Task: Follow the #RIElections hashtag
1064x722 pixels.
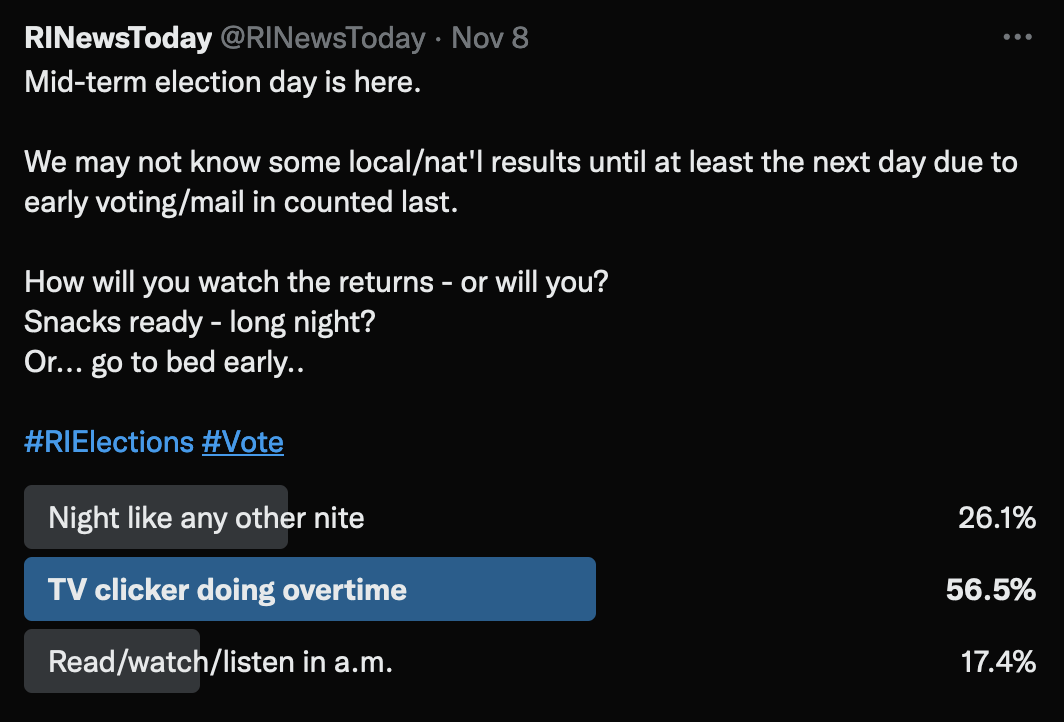Action: [109, 442]
